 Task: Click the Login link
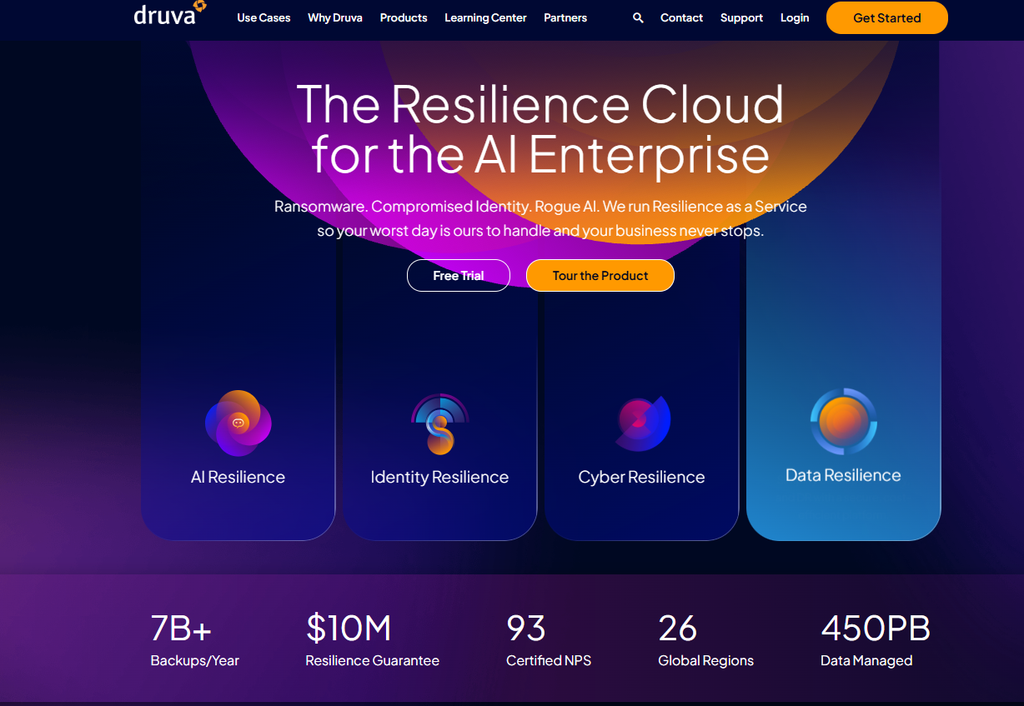(x=795, y=18)
